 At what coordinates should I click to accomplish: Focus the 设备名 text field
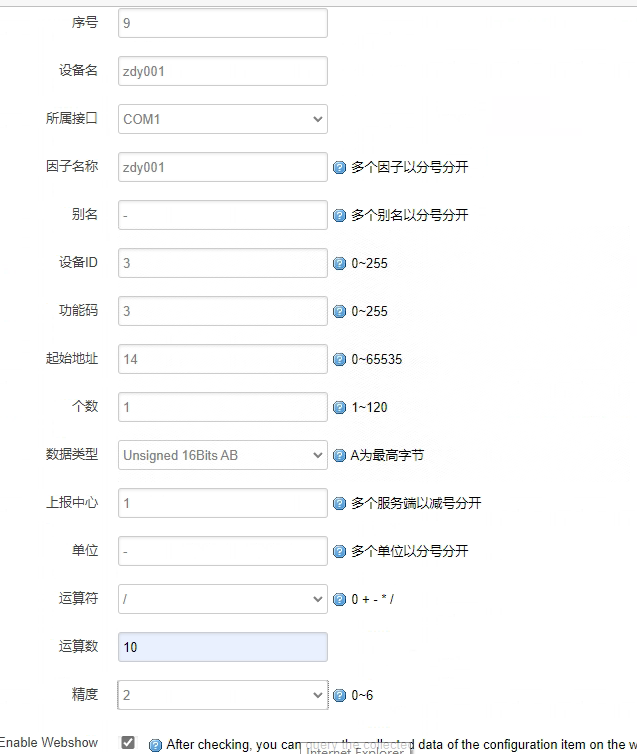pos(222,71)
